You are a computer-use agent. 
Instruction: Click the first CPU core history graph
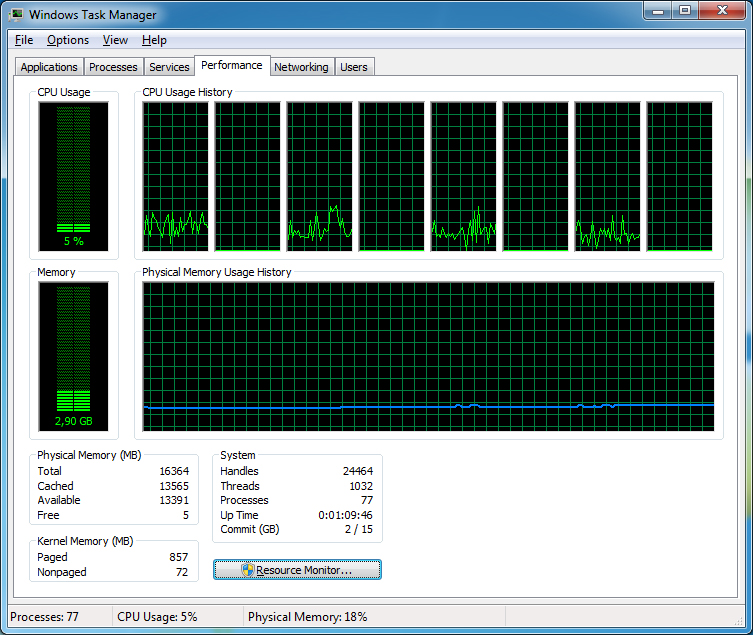[176, 176]
